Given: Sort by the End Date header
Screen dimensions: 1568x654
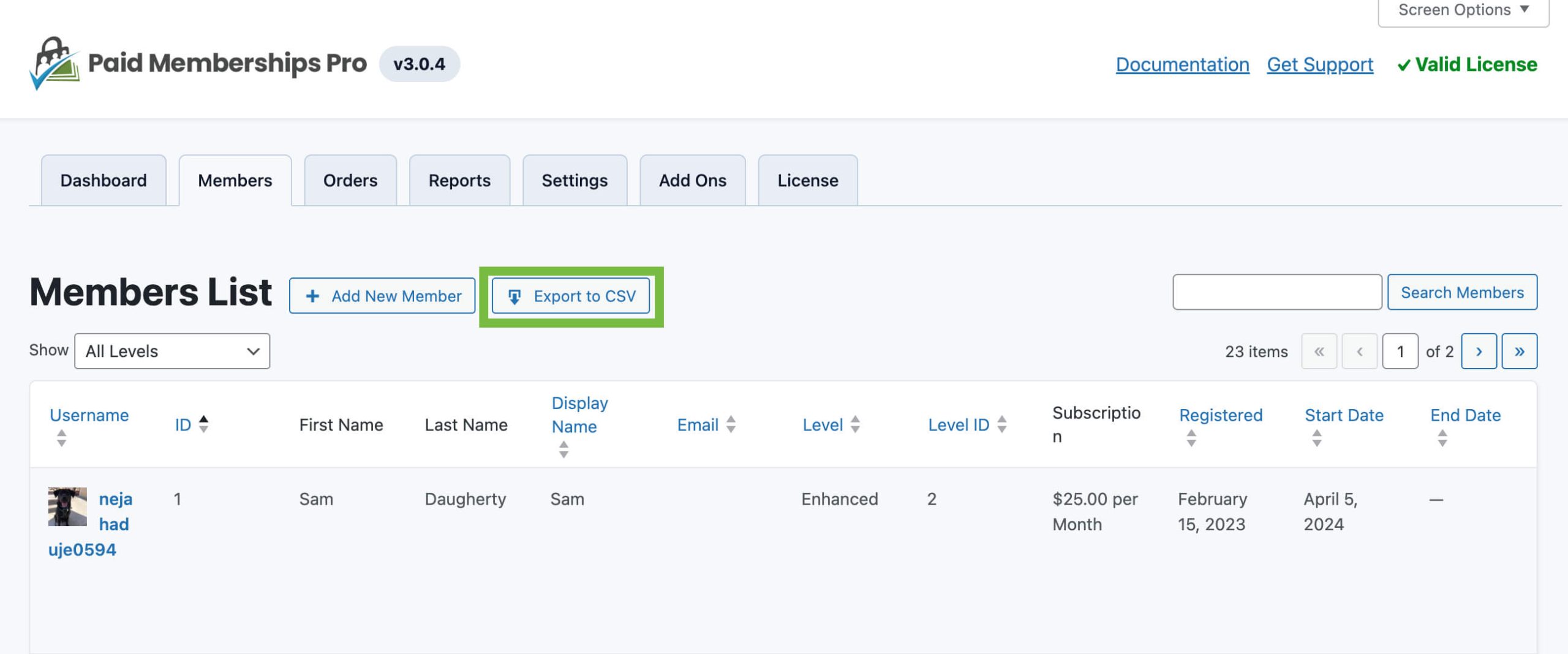Looking at the screenshot, I should point(1465,415).
